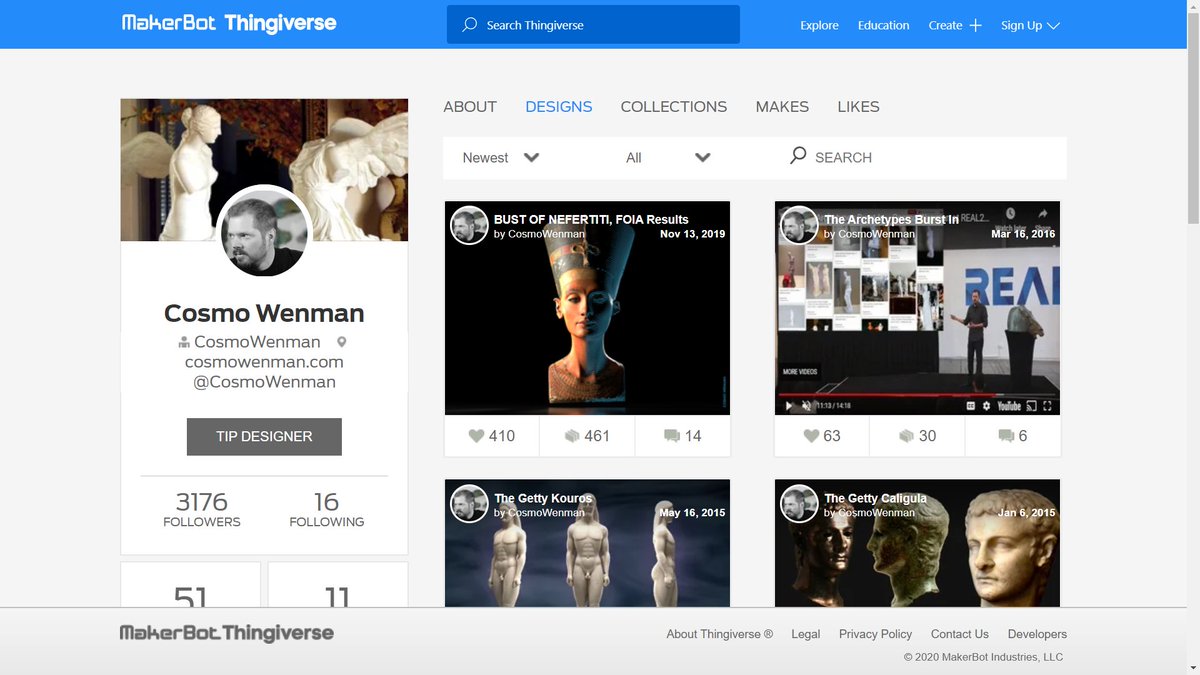Open the Legal footer link
Screen dimensions: 1200x675
[805, 634]
